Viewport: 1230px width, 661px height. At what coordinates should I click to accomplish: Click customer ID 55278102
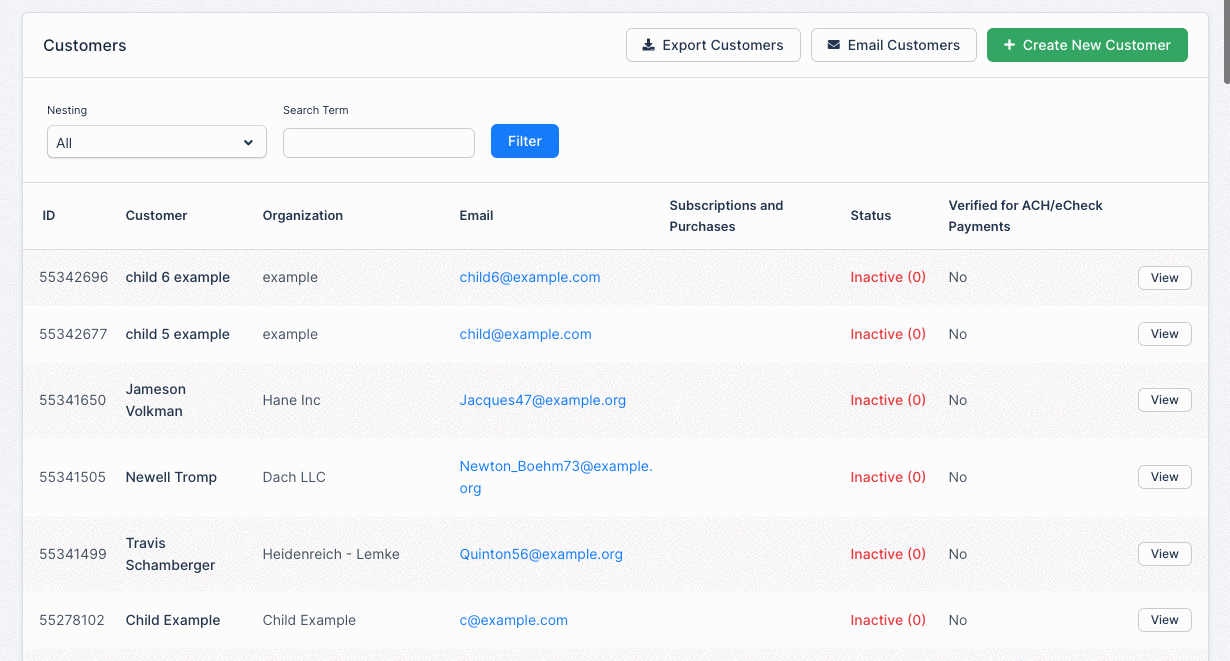(x=72, y=620)
